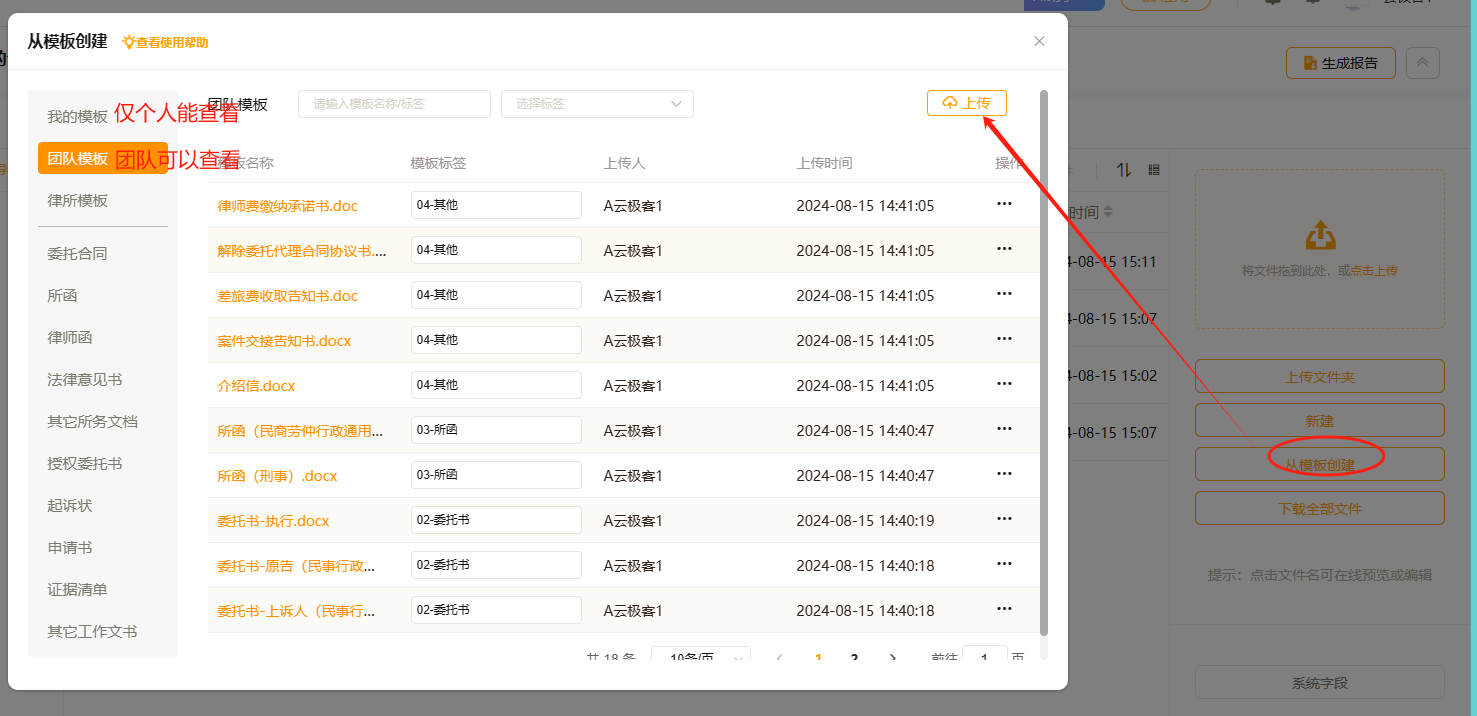Click the dialog's vertical scrollbar

pos(1044,360)
